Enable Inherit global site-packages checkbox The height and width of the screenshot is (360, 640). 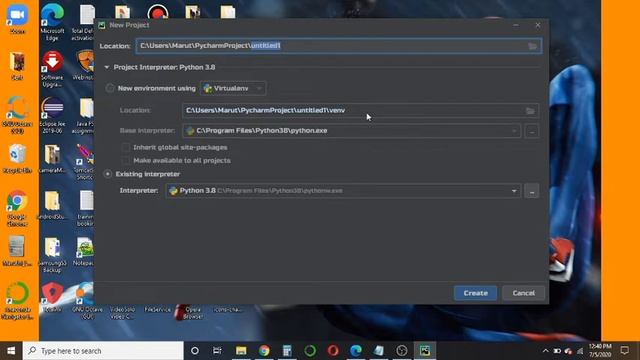click(x=126, y=147)
